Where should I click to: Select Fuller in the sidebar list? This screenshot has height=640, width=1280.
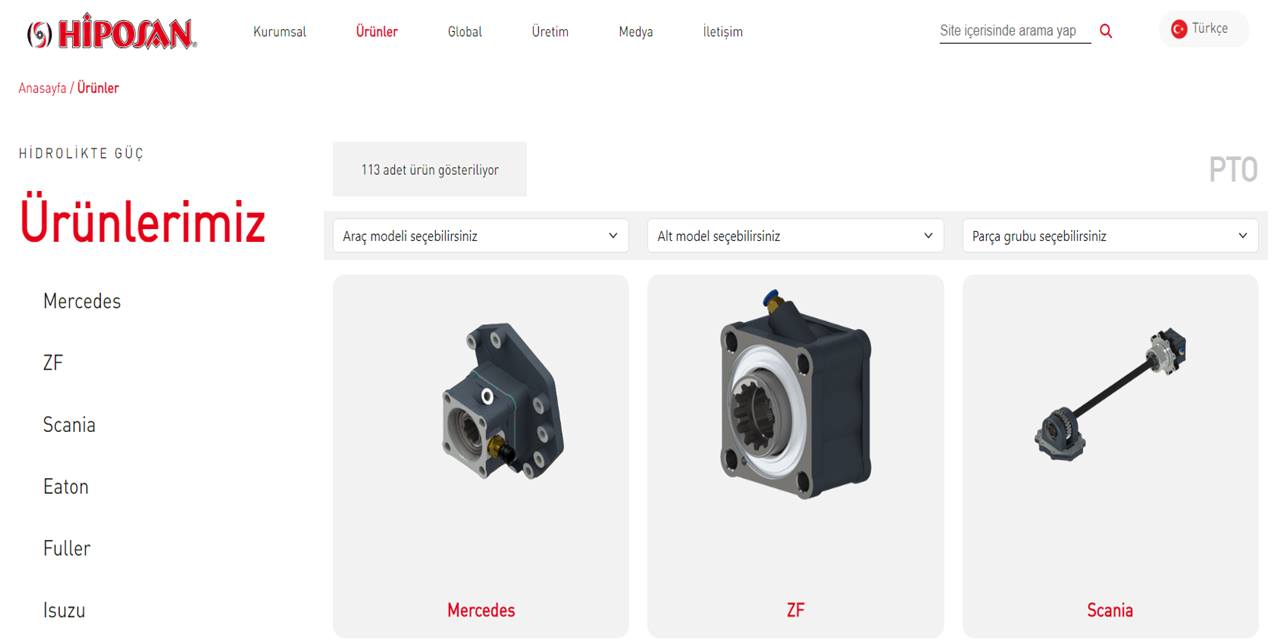click(x=67, y=549)
